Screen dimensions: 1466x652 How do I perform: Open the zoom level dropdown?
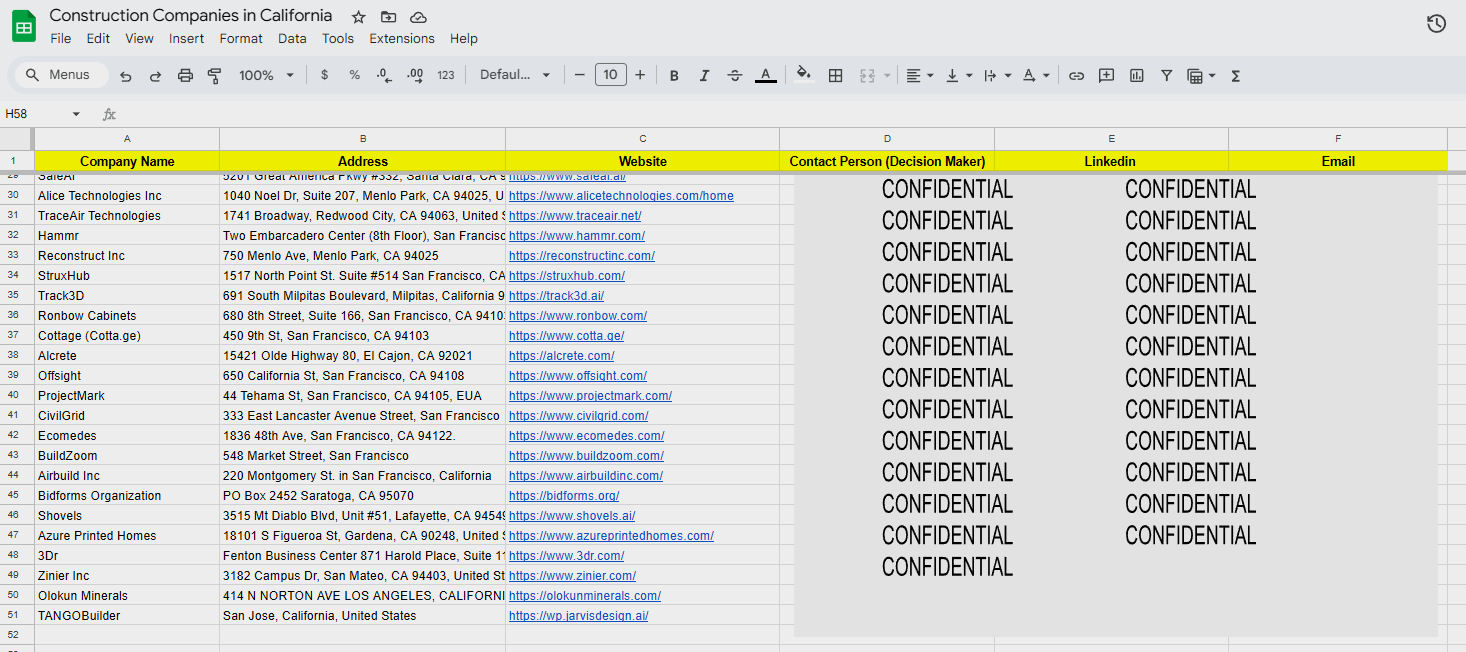[266, 75]
